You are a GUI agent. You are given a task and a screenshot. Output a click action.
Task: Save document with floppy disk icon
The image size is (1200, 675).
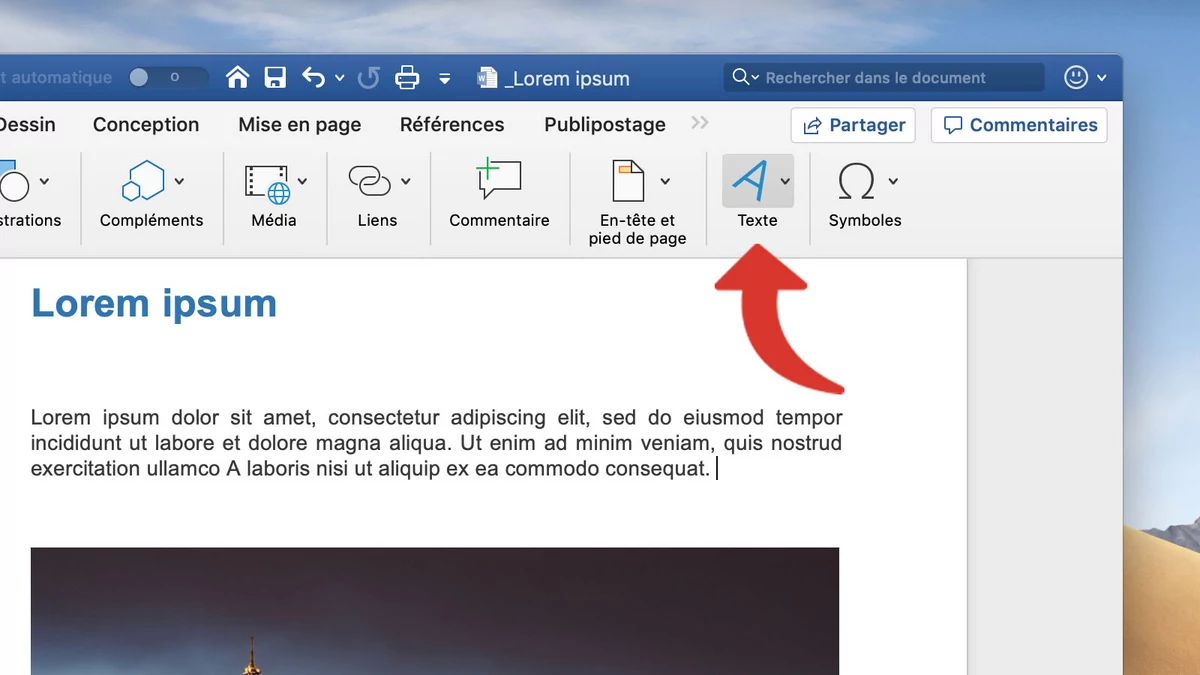275,77
